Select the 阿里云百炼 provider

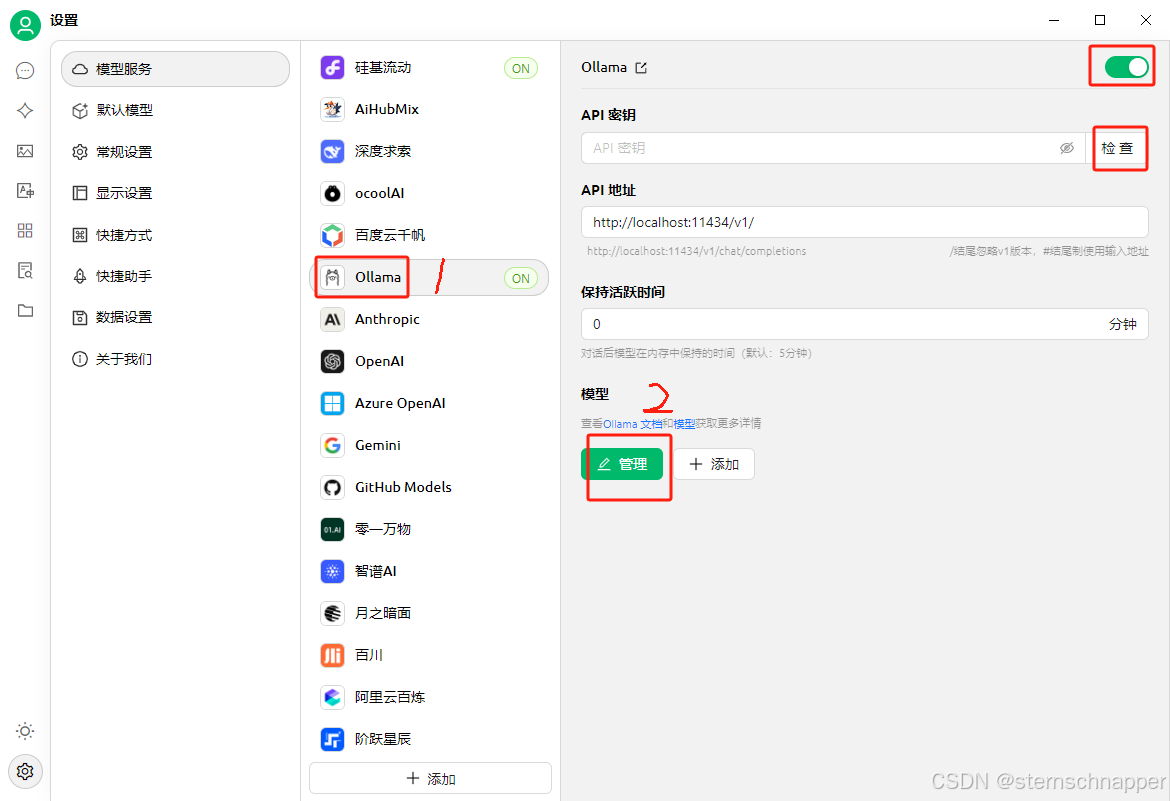coord(429,697)
